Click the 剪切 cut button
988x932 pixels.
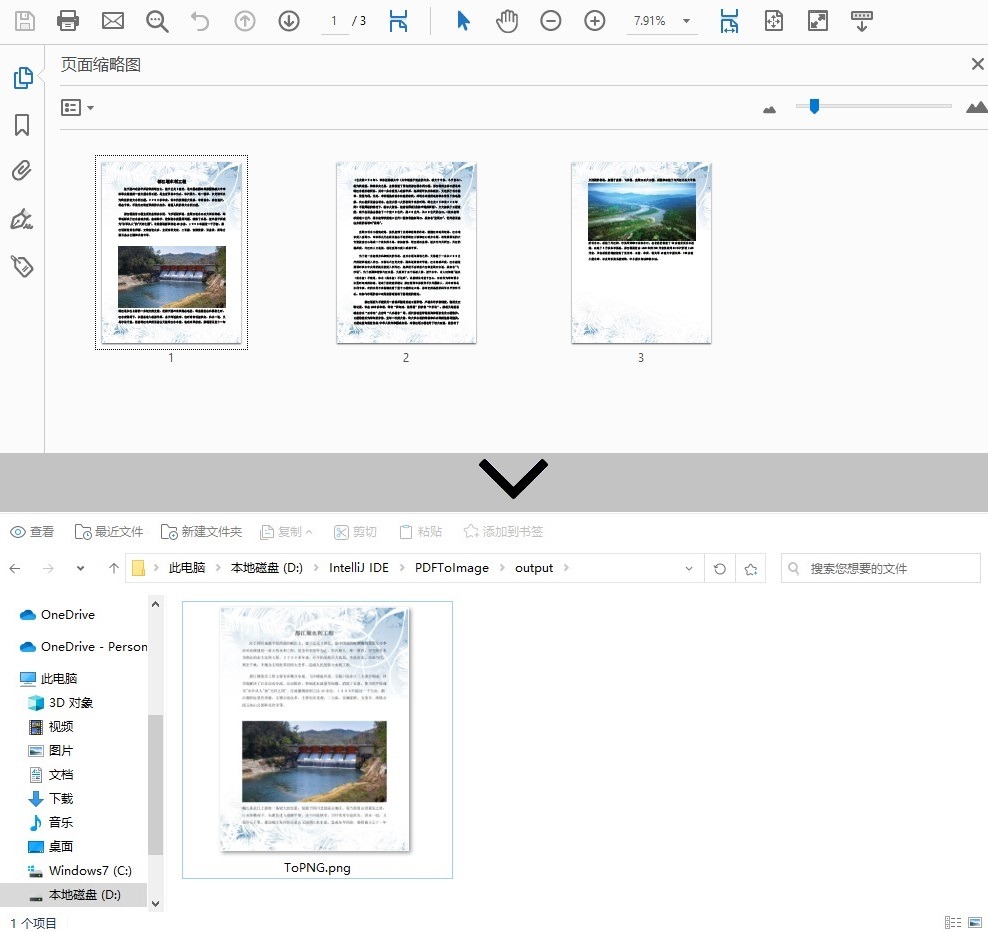pos(355,532)
